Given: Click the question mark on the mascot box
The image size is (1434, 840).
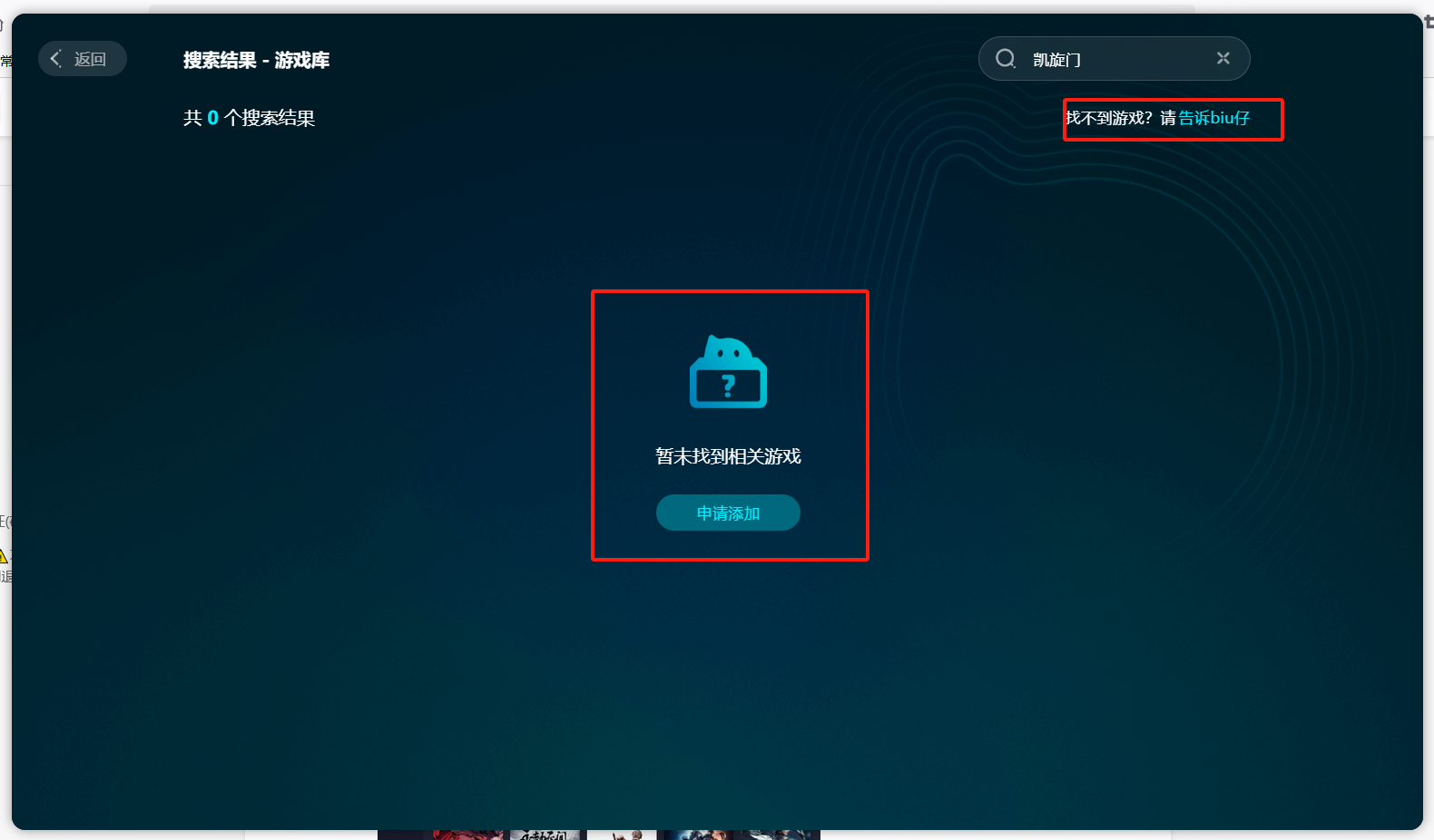Looking at the screenshot, I should [728, 387].
